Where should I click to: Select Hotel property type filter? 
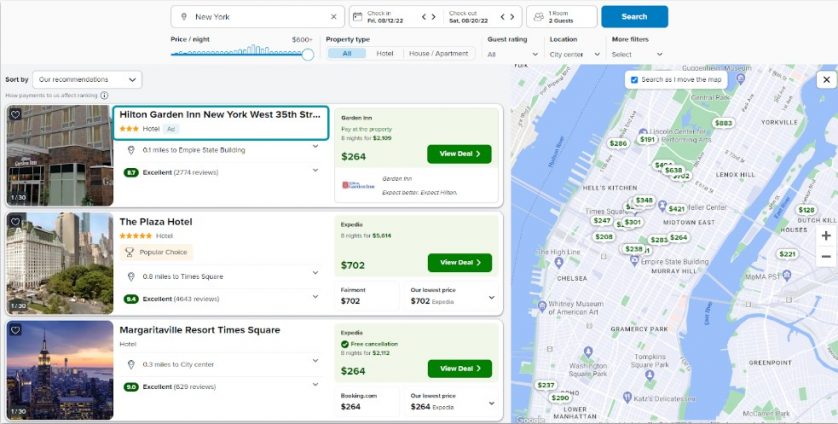[385, 53]
